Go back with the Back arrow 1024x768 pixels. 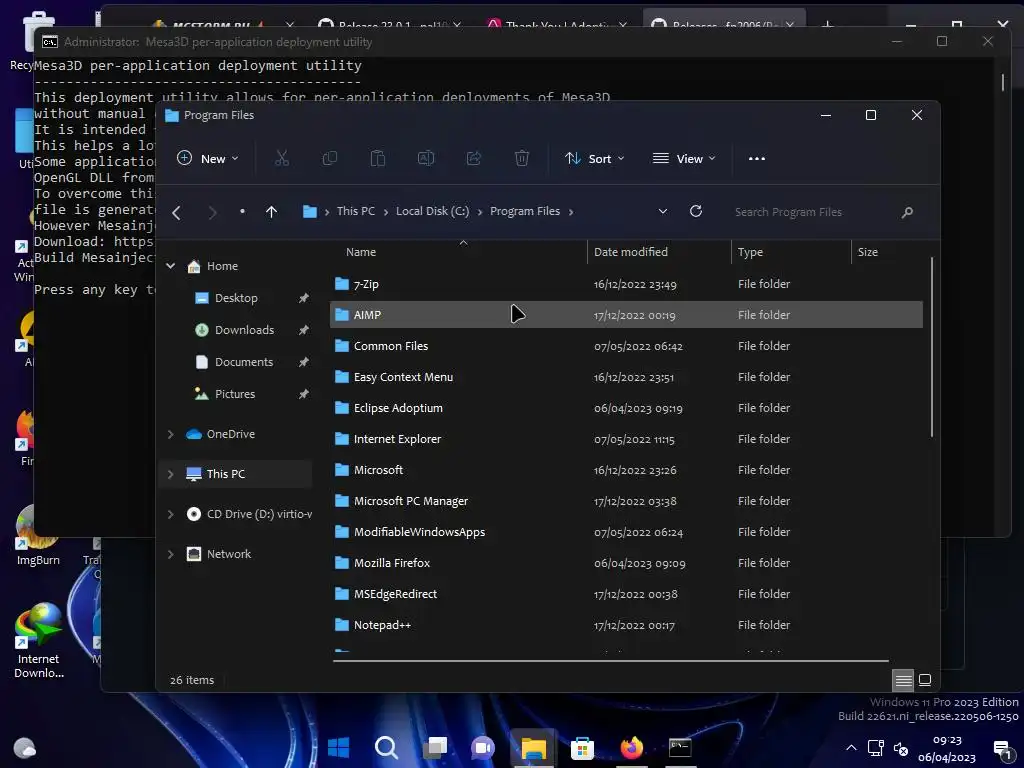pos(176,212)
